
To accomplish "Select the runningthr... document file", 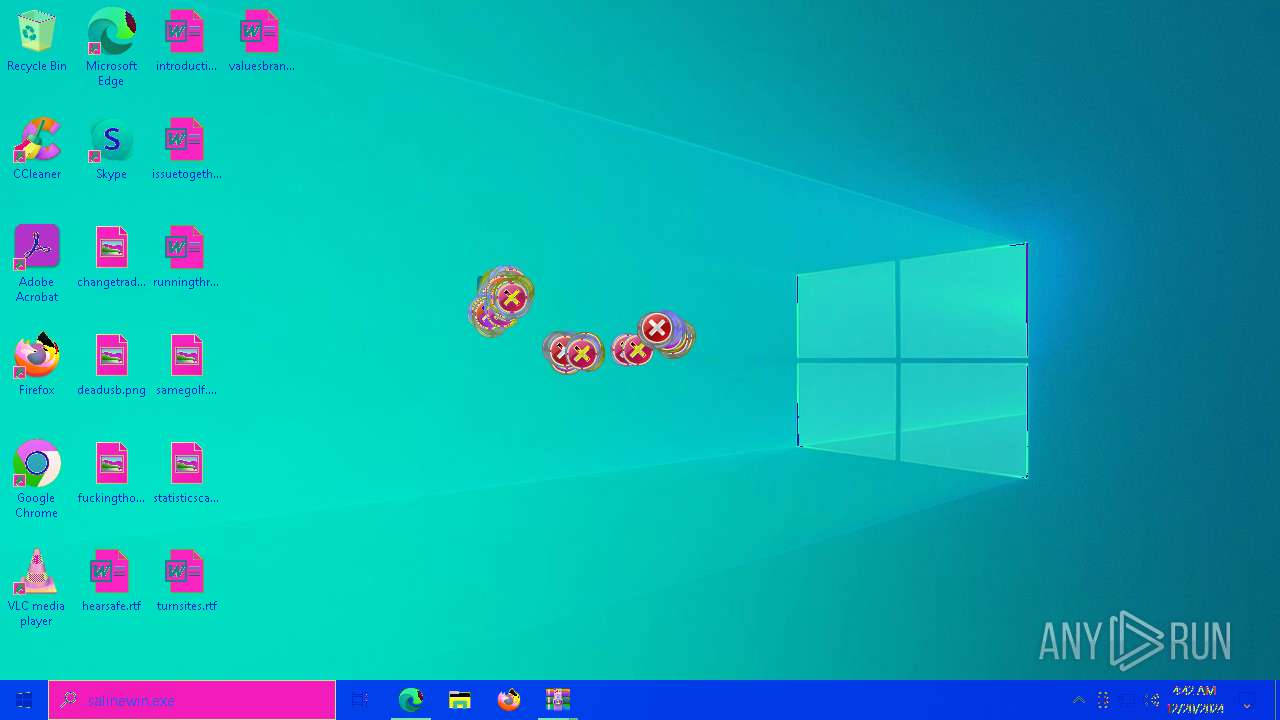I will (x=186, y=258).
